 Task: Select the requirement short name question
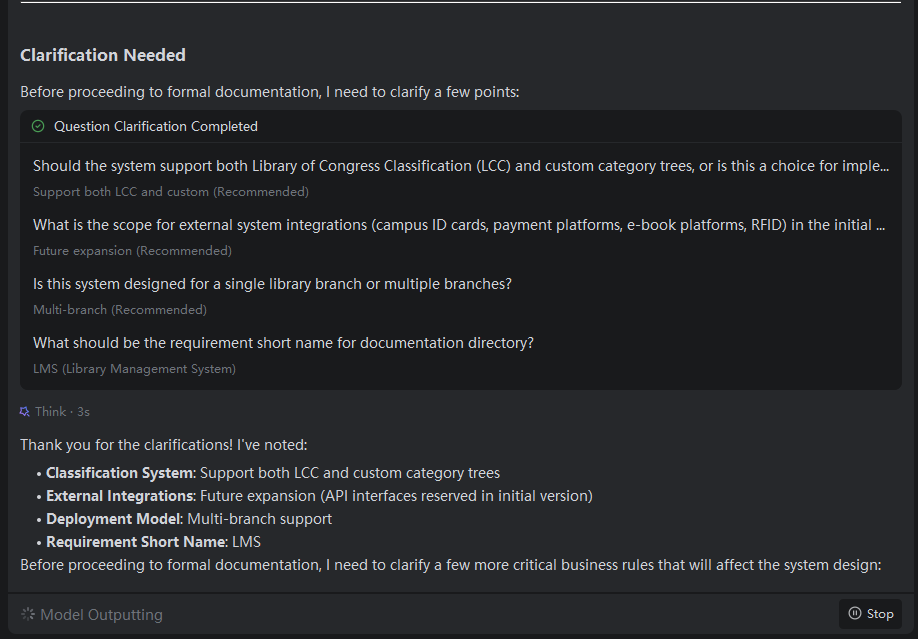[283, 343]
